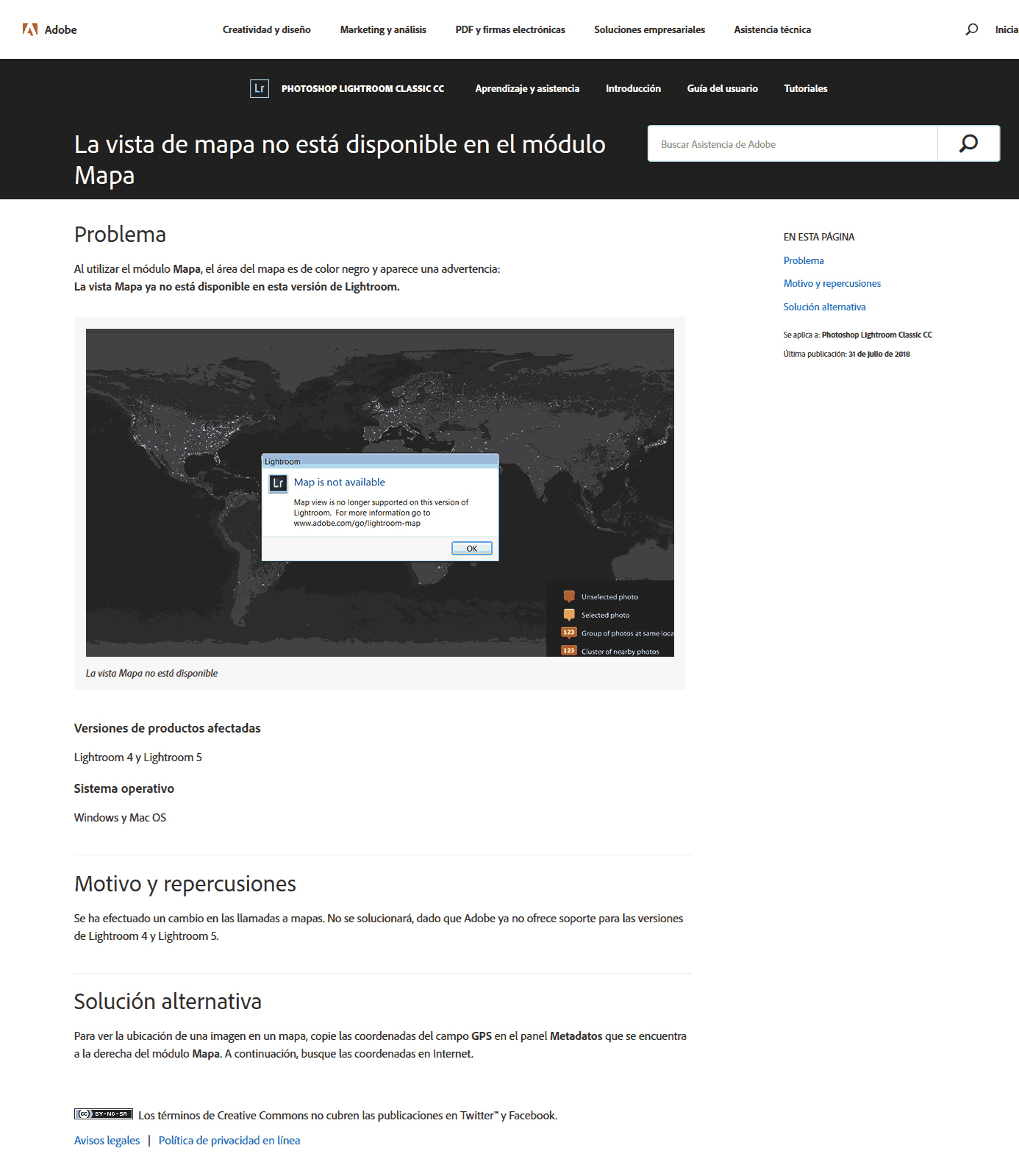Click the 'Versiones de productos afectadas' heading
The width and height of the screenshot is (1019, 1176).
(x=168, y=728)
